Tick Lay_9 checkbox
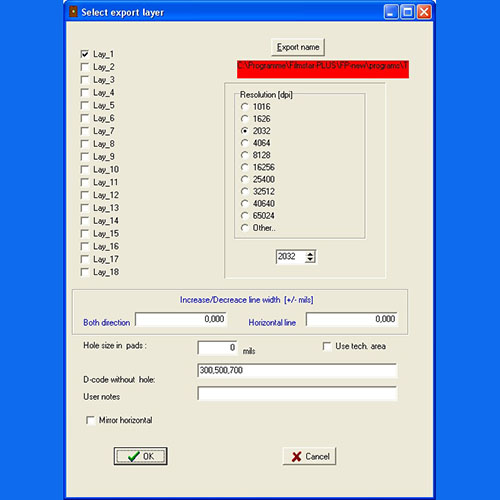Screen dimensions: 500x500 (x=85, y=157)
